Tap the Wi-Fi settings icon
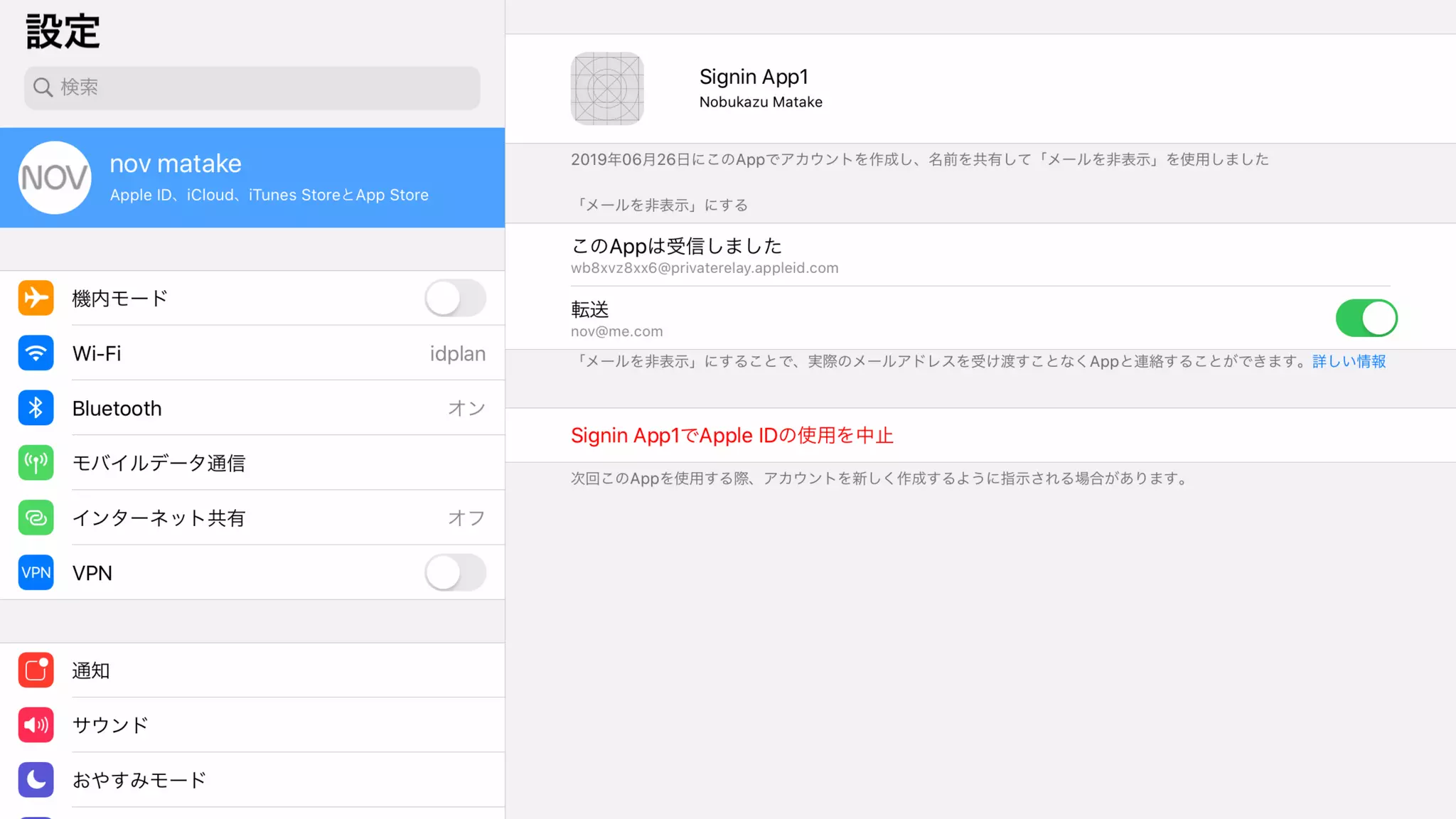 tap(36, 353)
